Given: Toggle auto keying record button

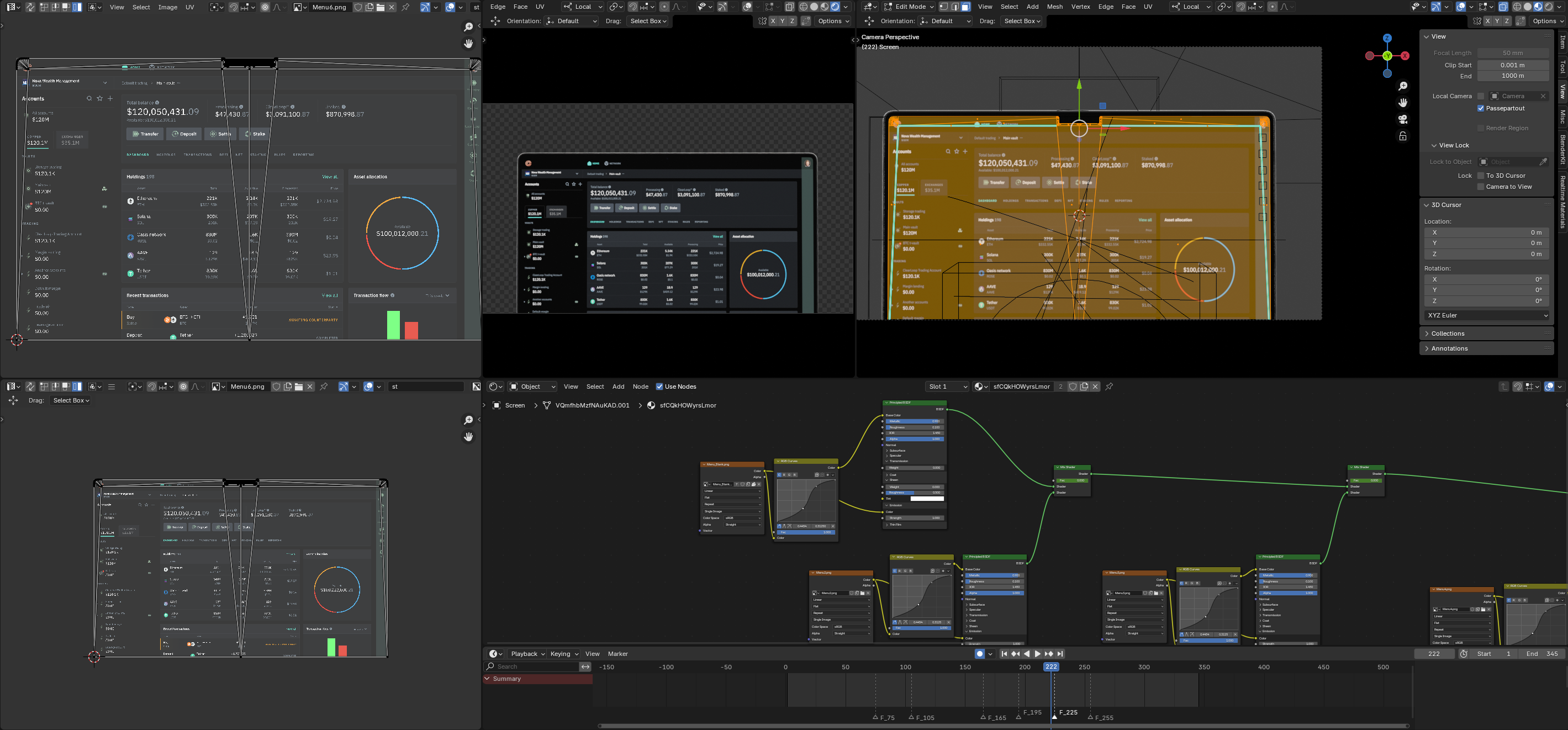Looking at the screenshot, I should pos(979,654).
